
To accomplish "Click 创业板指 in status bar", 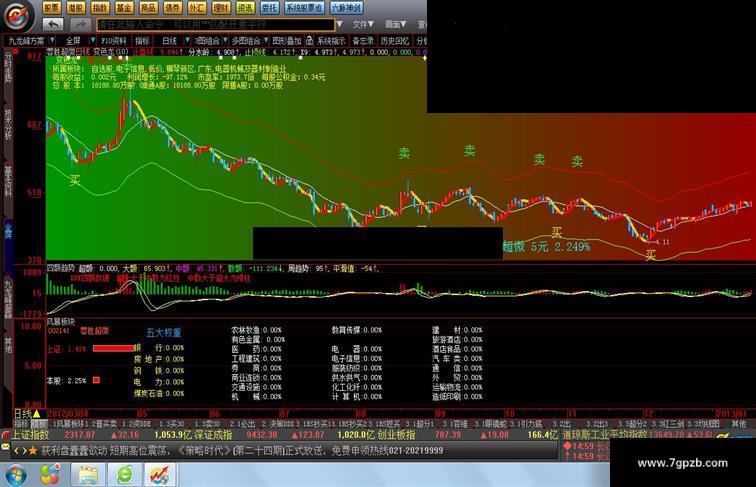I will pos(396,435).
